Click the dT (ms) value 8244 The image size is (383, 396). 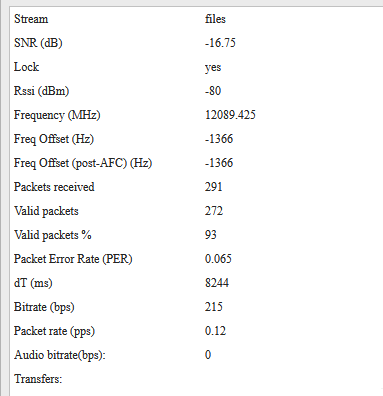coord(217,283)
